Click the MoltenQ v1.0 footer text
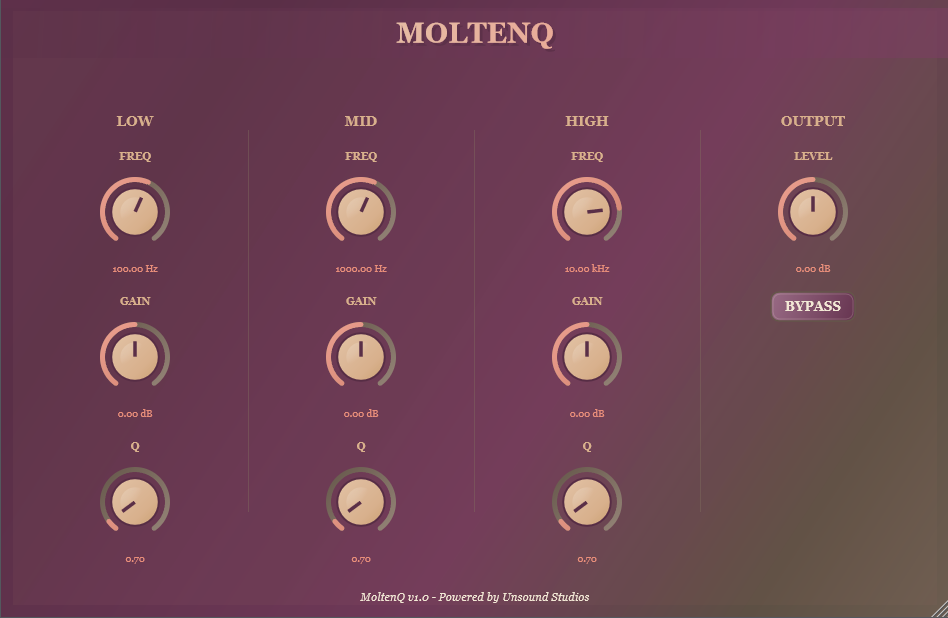Screen dimensions: 948x618 pos(475,597)
